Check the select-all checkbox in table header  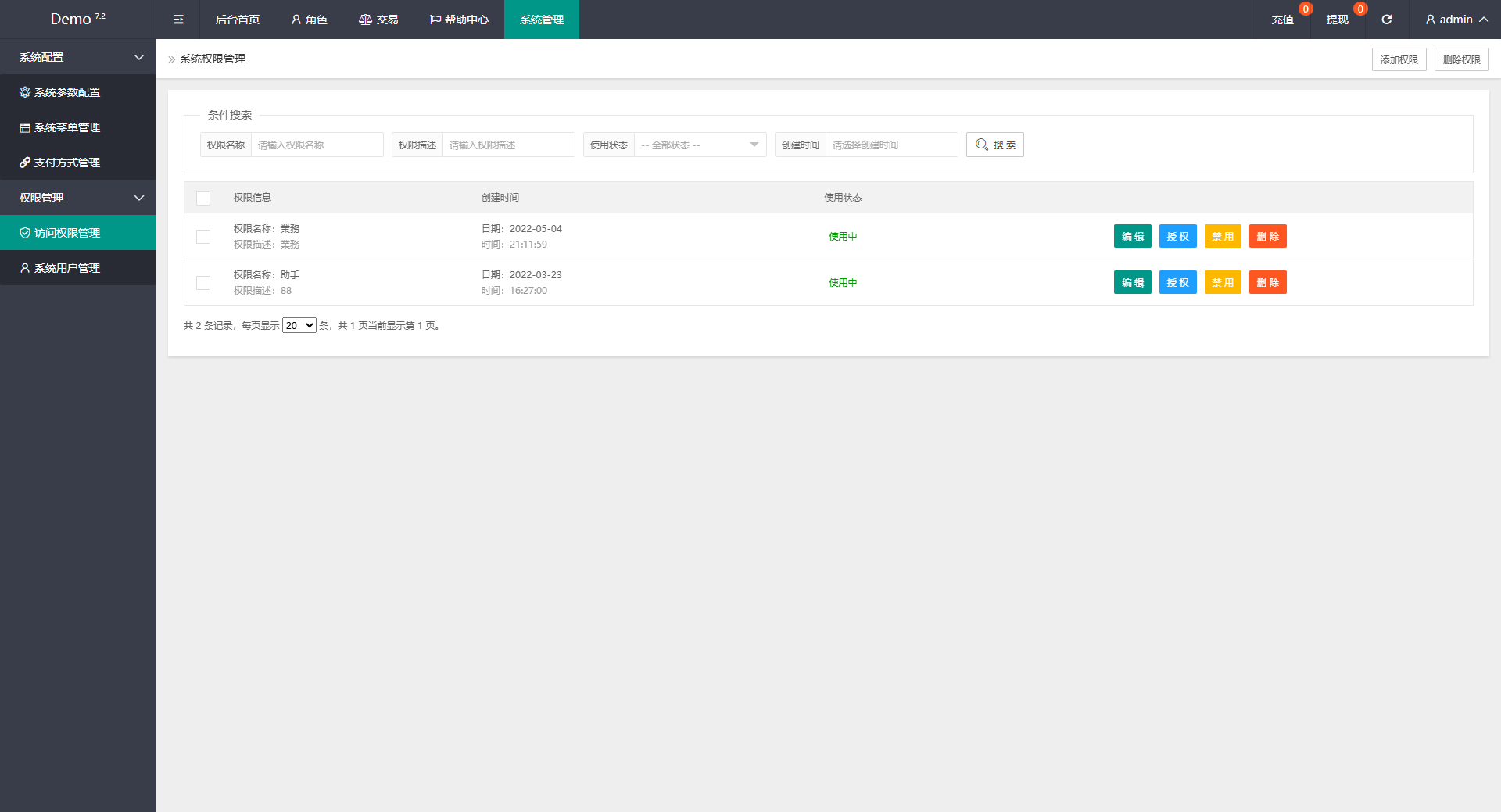[x=203, y=199]
